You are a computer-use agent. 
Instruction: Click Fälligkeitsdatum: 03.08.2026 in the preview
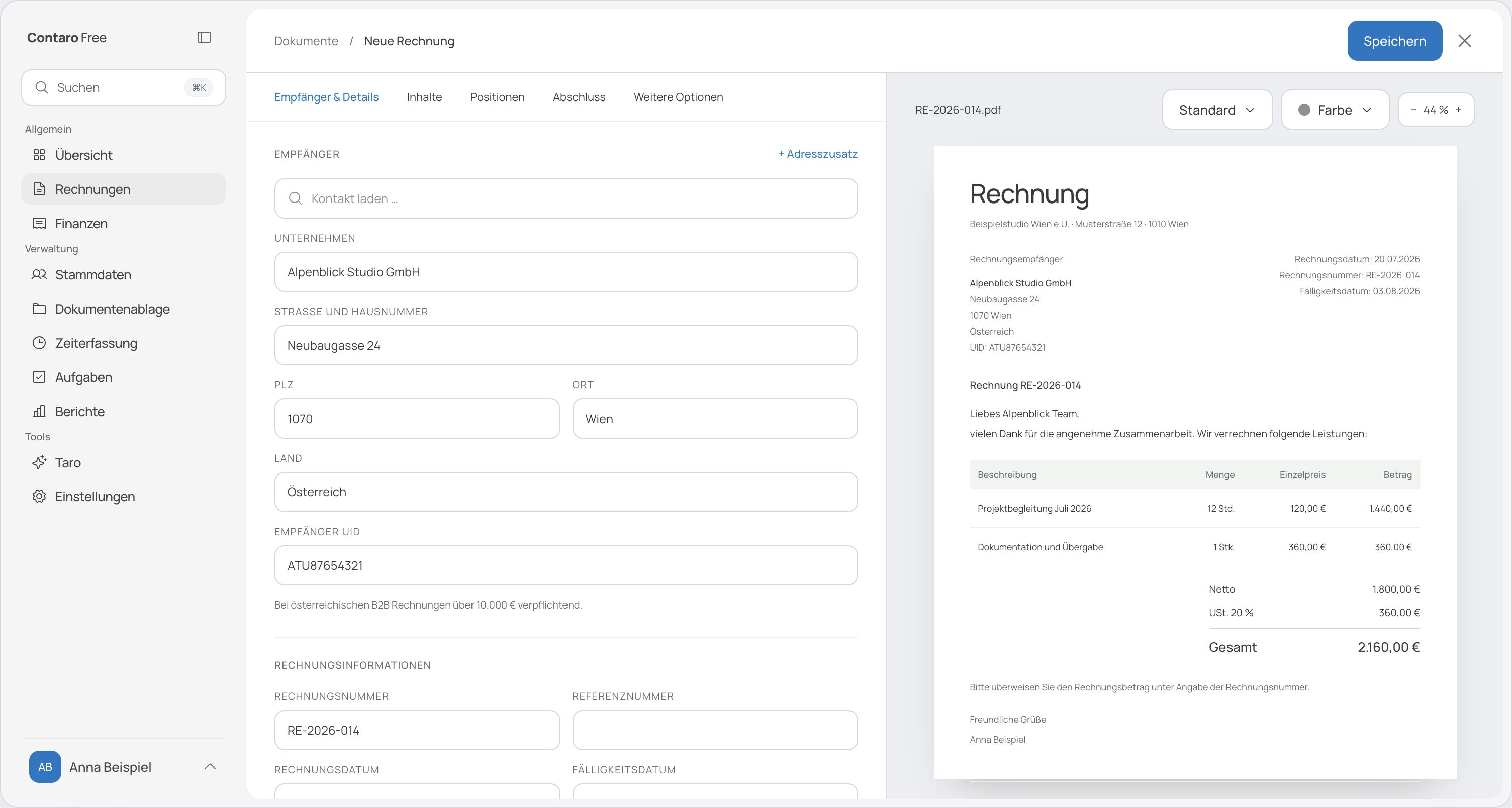pos(1359,291)
